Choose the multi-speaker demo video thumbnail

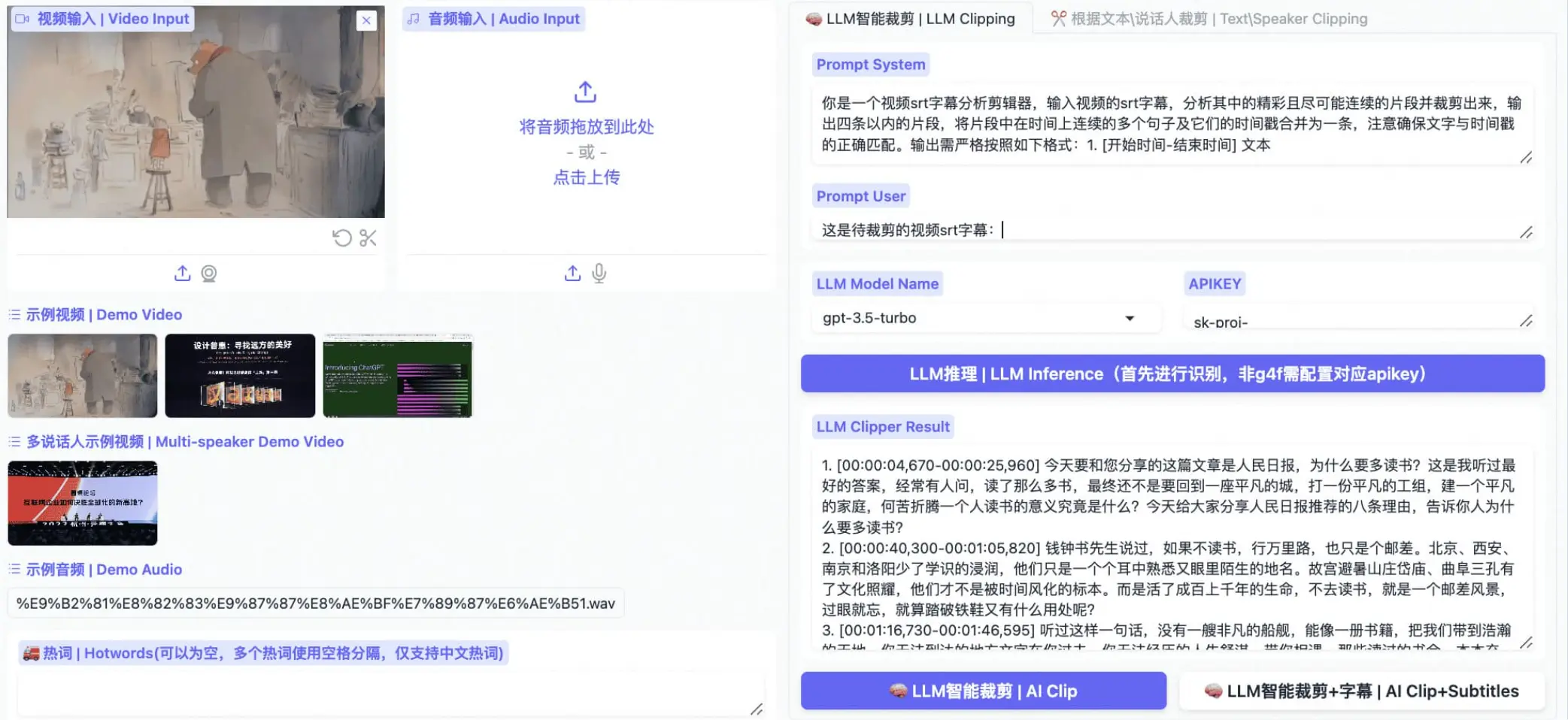(x=83, y=502)
